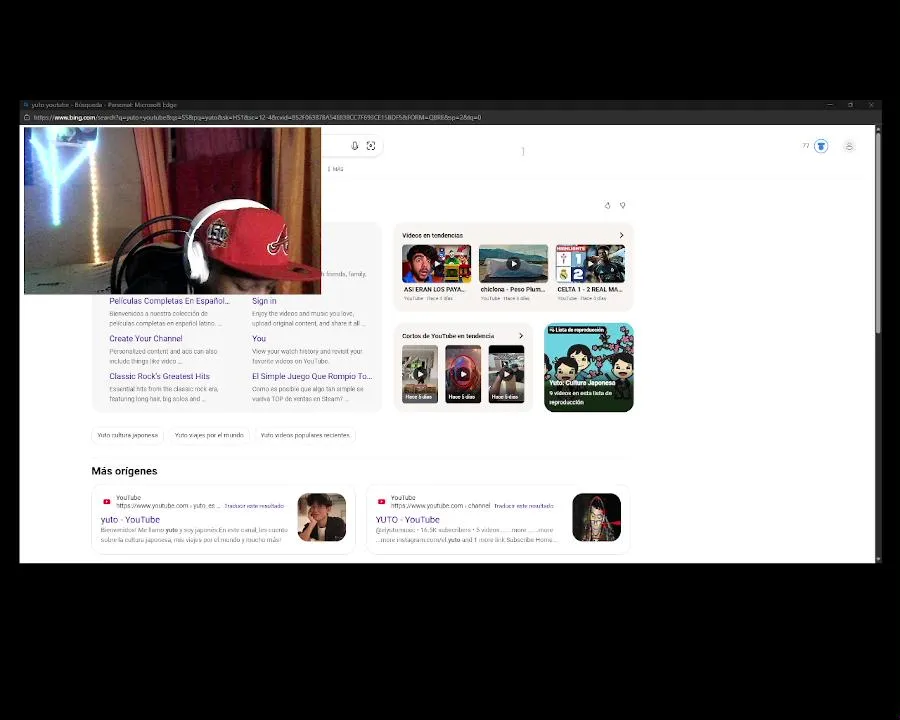Play the third trending YouTube short
900x720 pixels.
click(x=506, y=374)
